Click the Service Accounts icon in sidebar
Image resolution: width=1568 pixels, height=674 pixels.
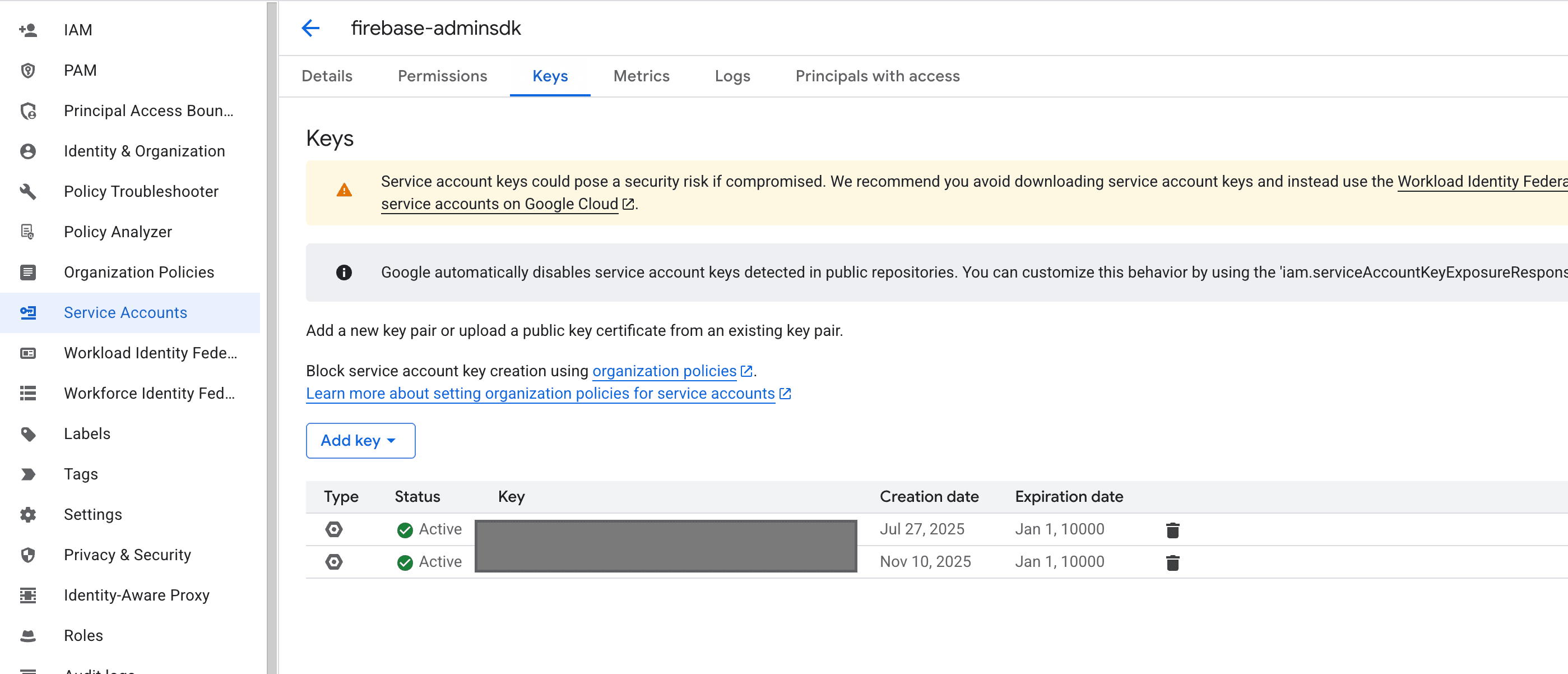(x=28, y=312)
